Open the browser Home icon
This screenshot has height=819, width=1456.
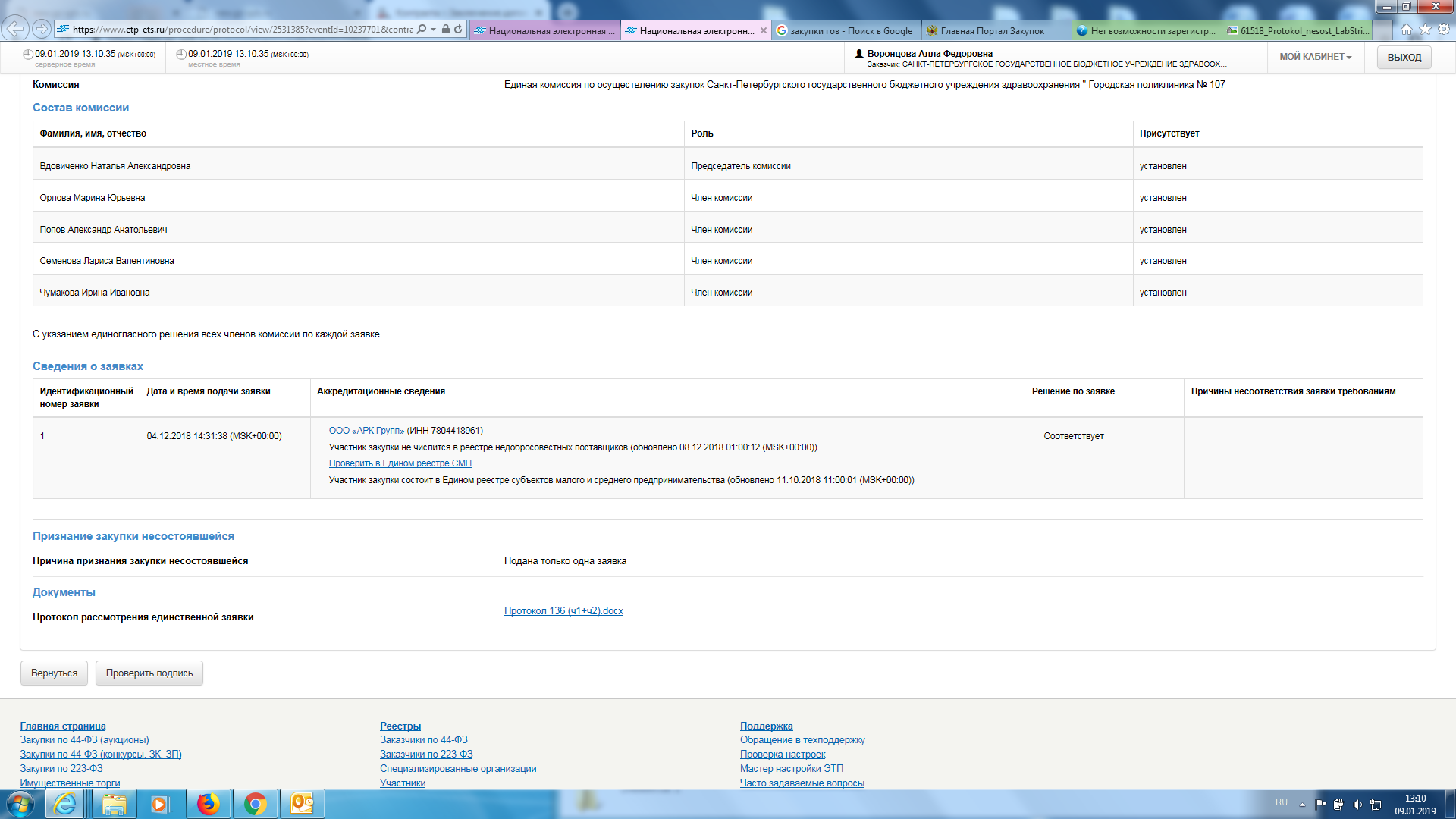1407,30
